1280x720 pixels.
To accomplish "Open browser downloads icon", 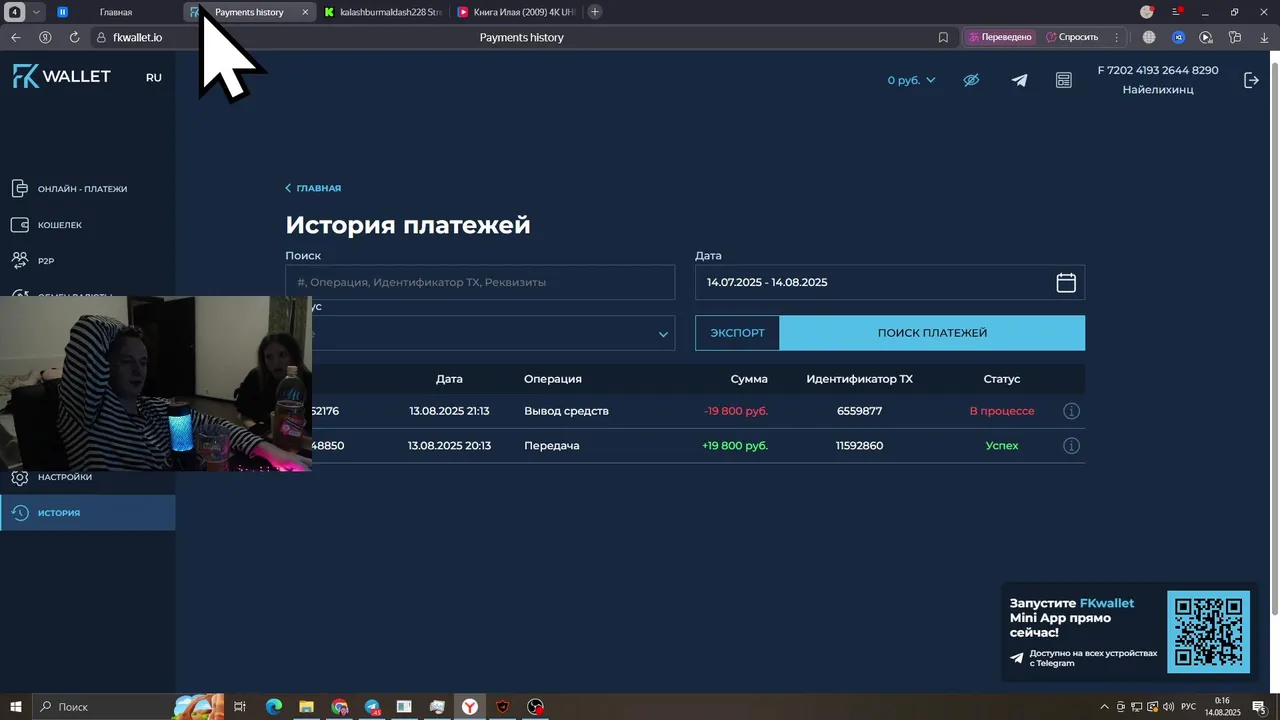I will (1264, 37).
